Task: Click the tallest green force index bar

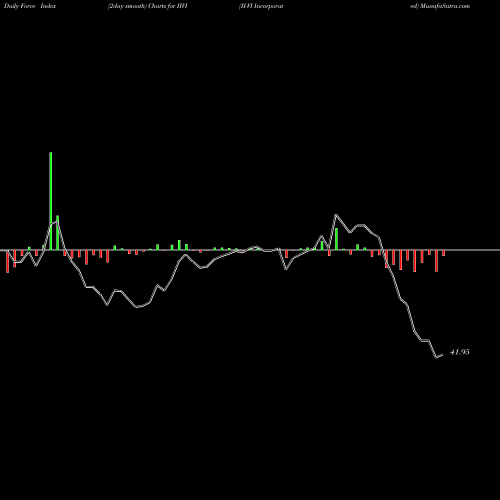Action: pos(51,201)
